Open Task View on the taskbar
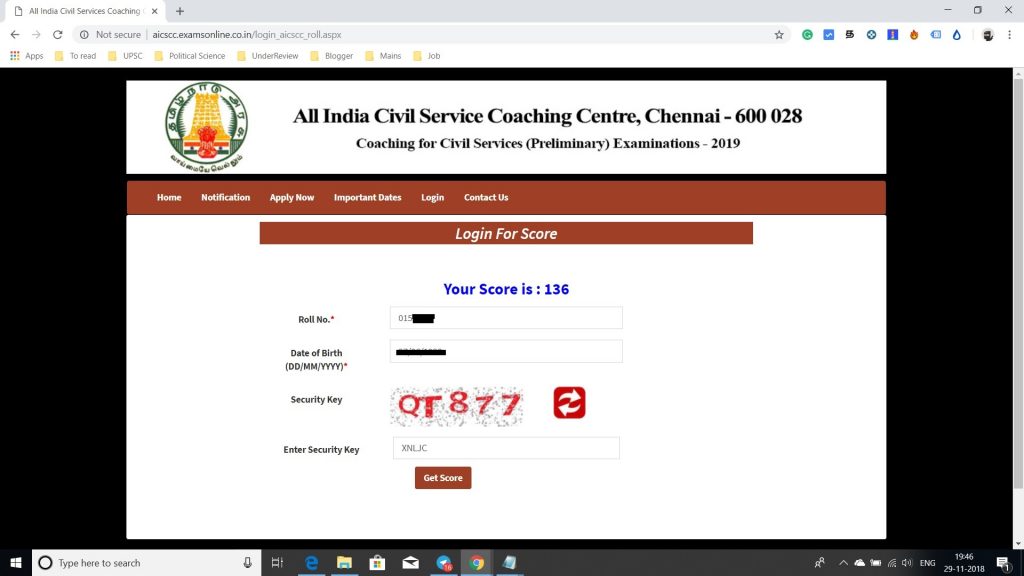1024x576 pixels. click(x=277, y=563)
